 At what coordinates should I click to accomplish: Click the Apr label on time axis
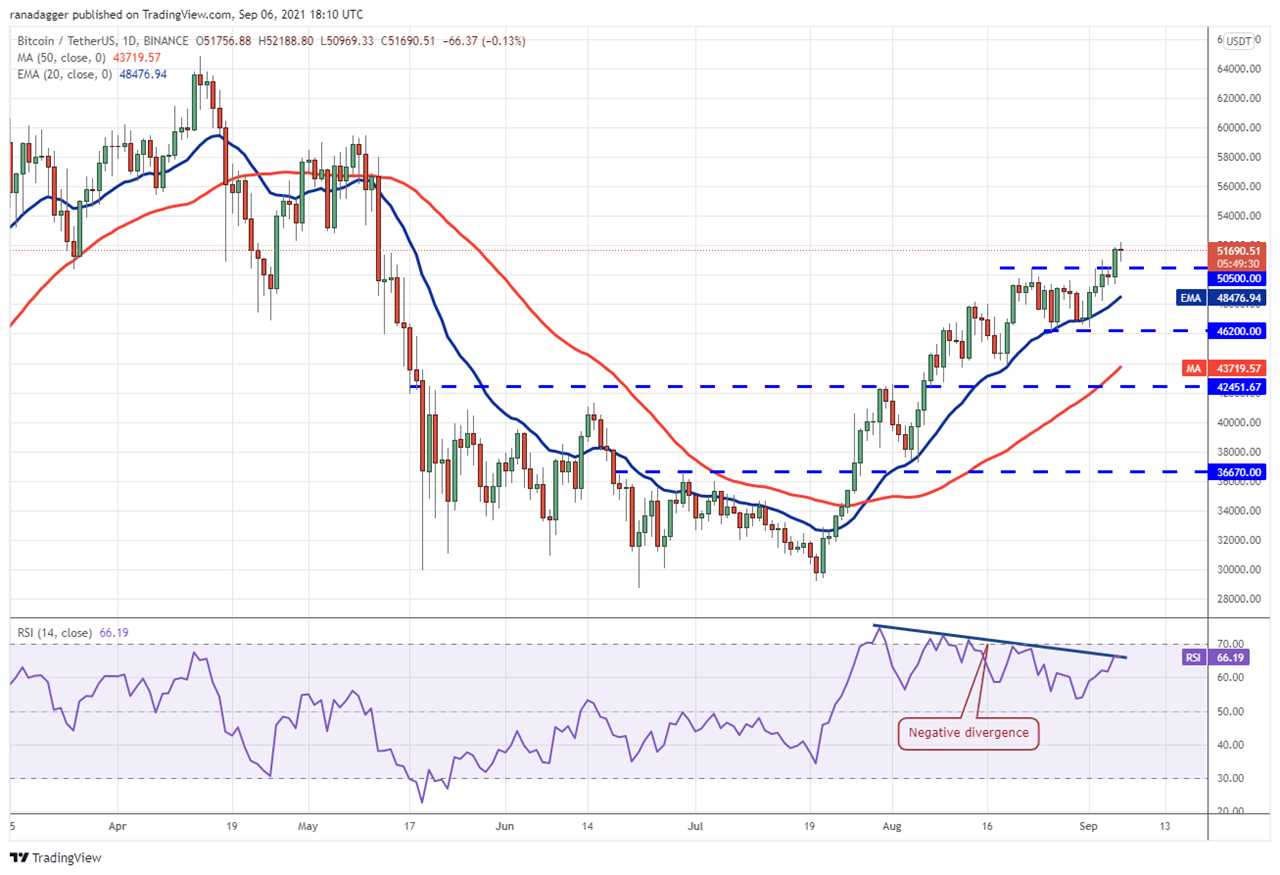[117, 829]
